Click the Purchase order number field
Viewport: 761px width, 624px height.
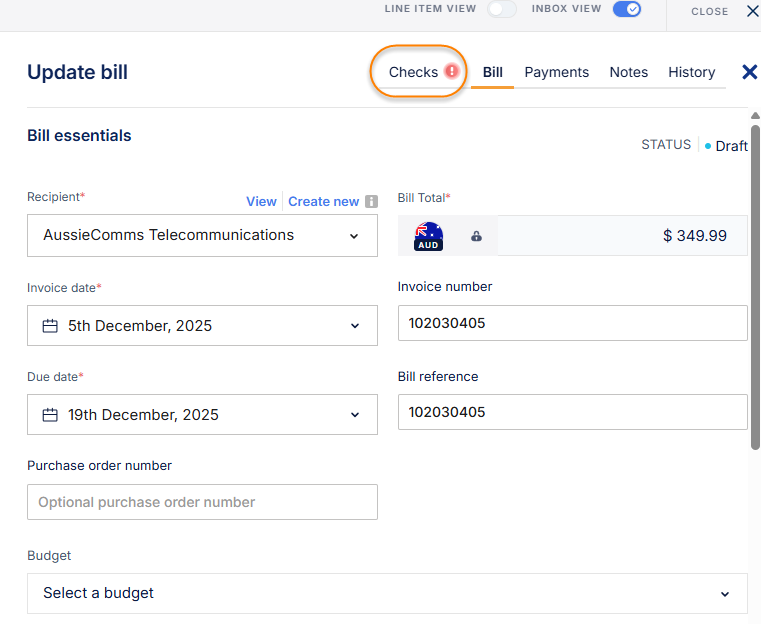202,502
